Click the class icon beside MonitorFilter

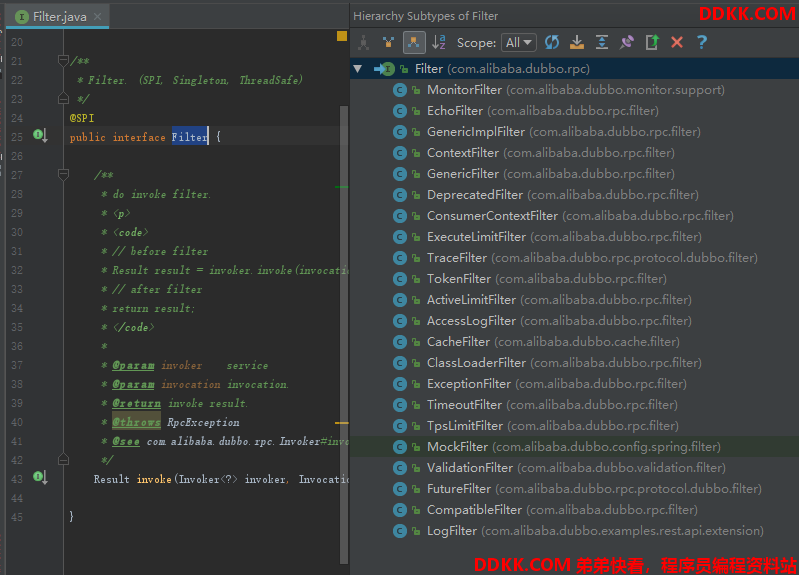(400, 90)
